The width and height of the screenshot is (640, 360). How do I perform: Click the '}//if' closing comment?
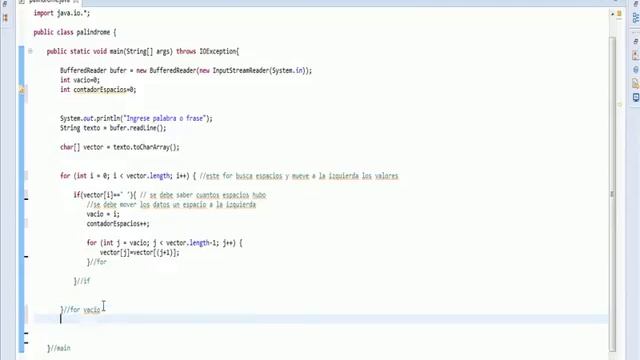82,281
